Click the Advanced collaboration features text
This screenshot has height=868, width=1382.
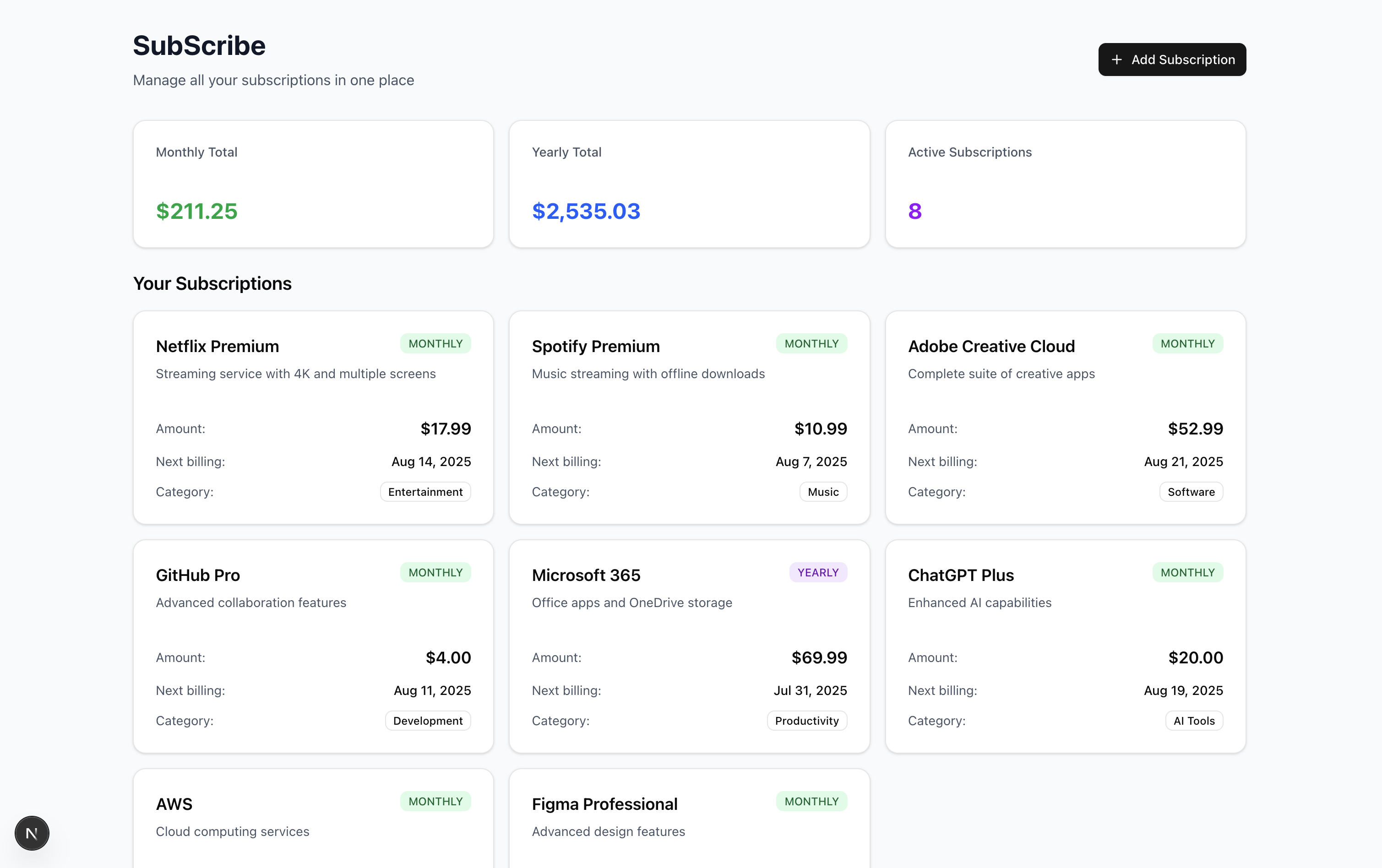(251, 603)
